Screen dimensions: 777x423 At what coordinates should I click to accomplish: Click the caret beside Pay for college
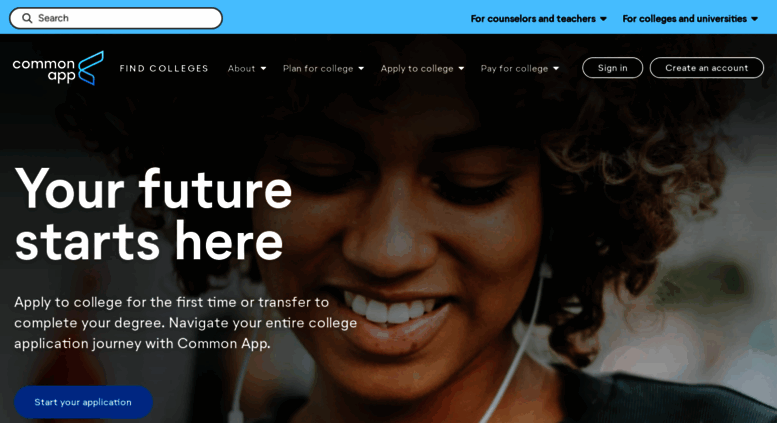click(x=556, y=68)
